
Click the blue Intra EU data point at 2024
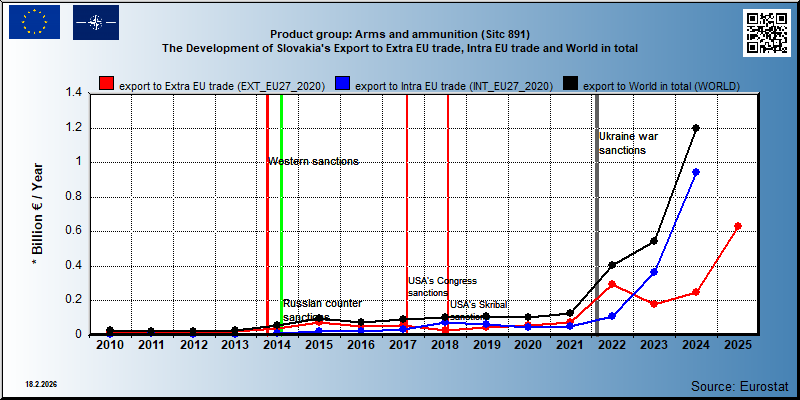point(695,172)
